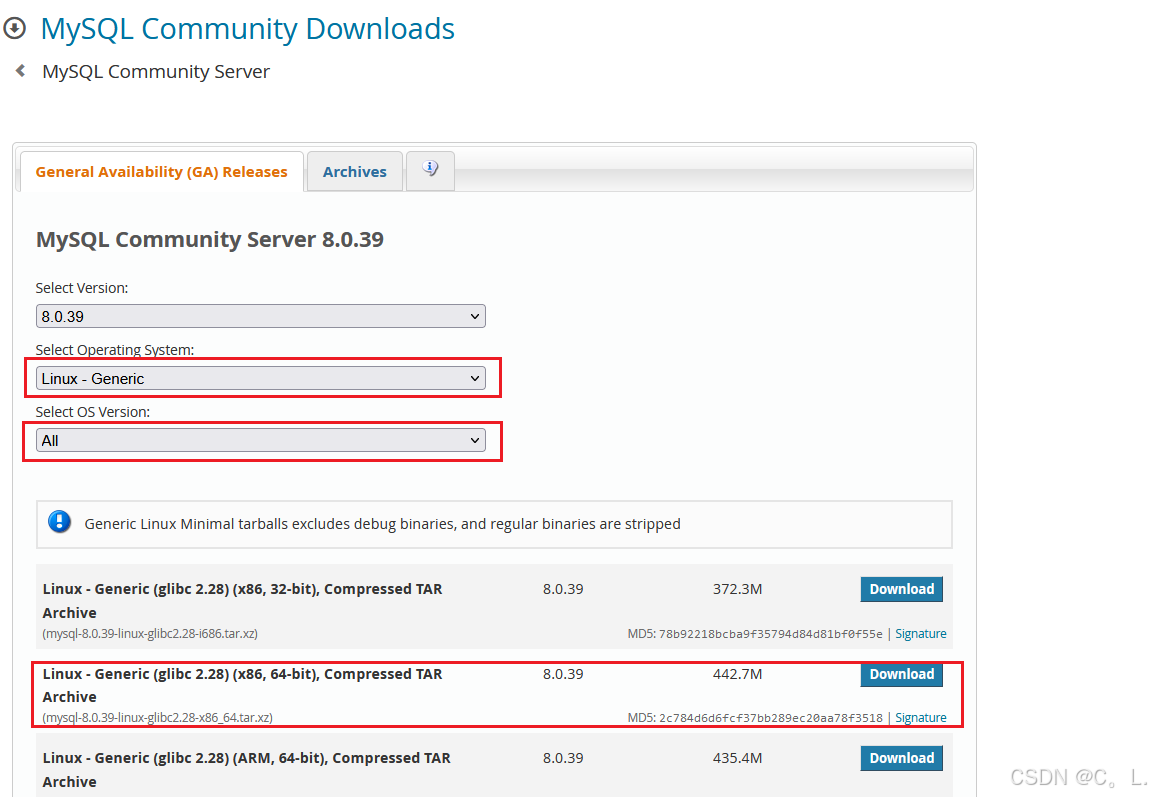Download the x86 32-bit Compressed TAR Archive

tap(901, 589)
